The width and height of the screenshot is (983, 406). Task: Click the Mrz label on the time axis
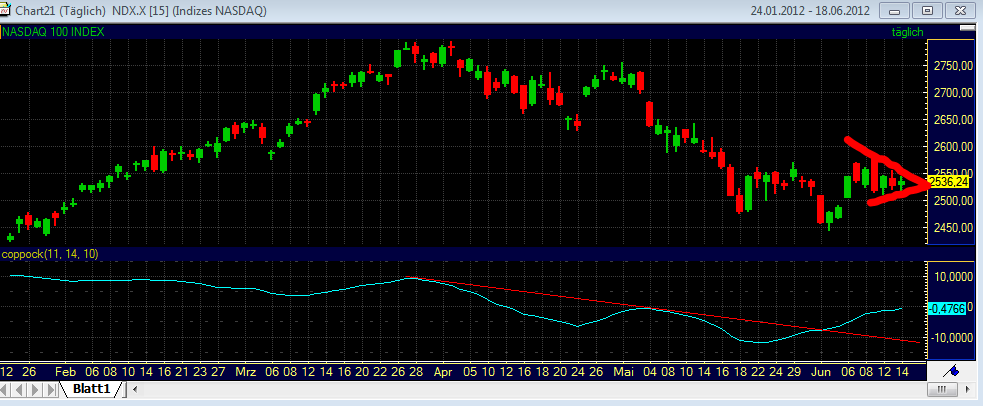[246, 371]
